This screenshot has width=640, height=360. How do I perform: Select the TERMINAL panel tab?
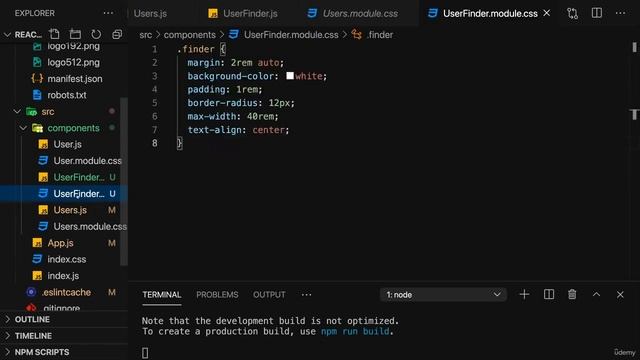162,295
